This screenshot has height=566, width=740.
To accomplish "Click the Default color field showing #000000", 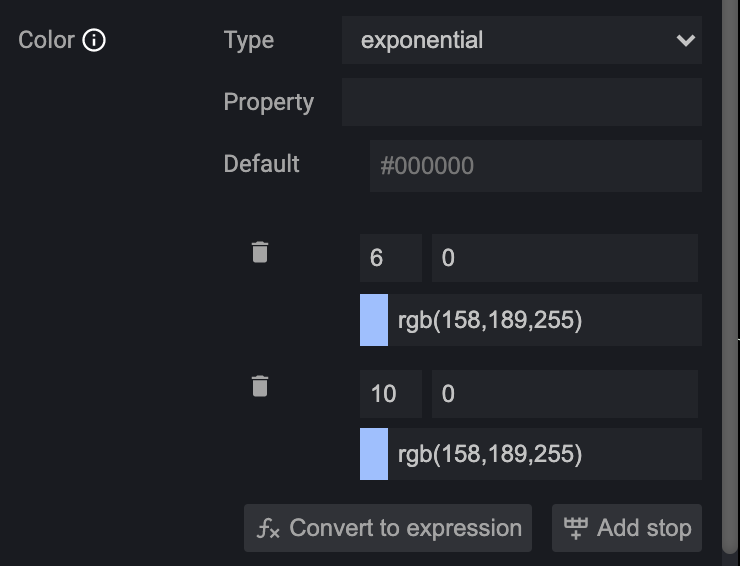I will click(535, 166).
